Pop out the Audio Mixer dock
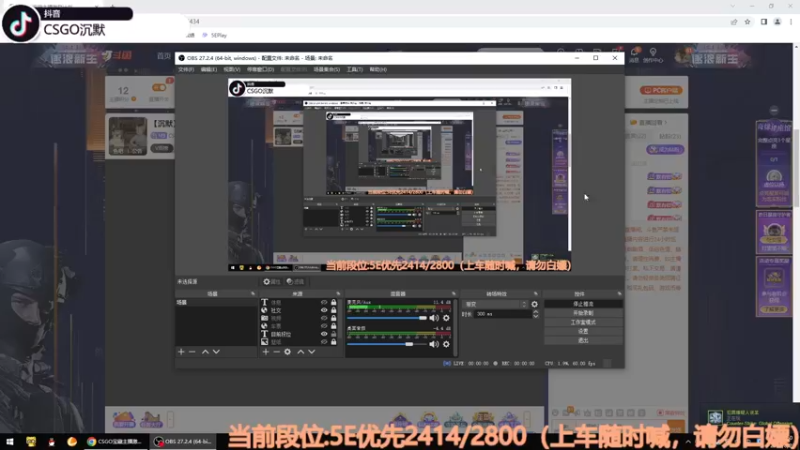Viewport: 800px width, 450px height. [x=454, y=294]
